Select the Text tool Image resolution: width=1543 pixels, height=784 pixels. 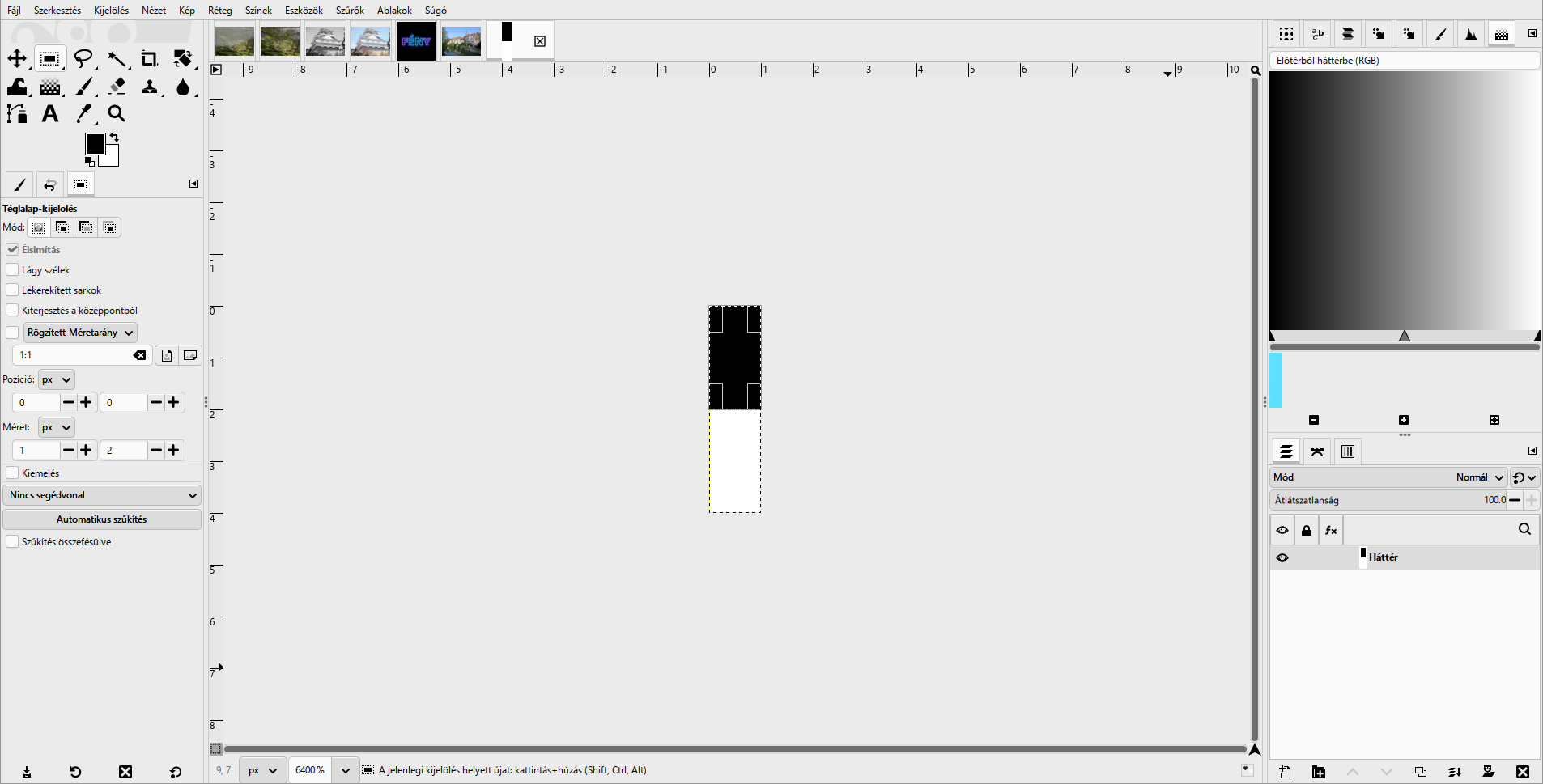point(50,114)
